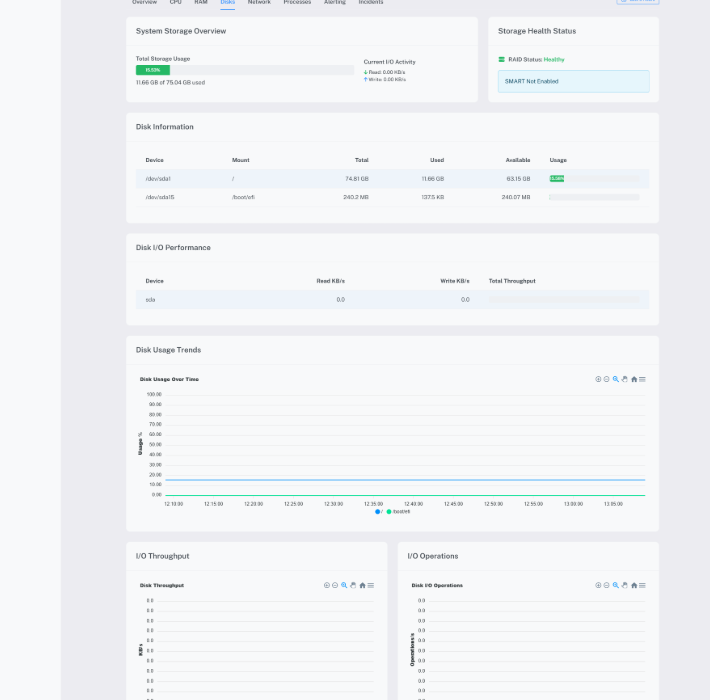710x700 pixels.
Task: Click the SMART Not Enabled notice
Action: 573,81
